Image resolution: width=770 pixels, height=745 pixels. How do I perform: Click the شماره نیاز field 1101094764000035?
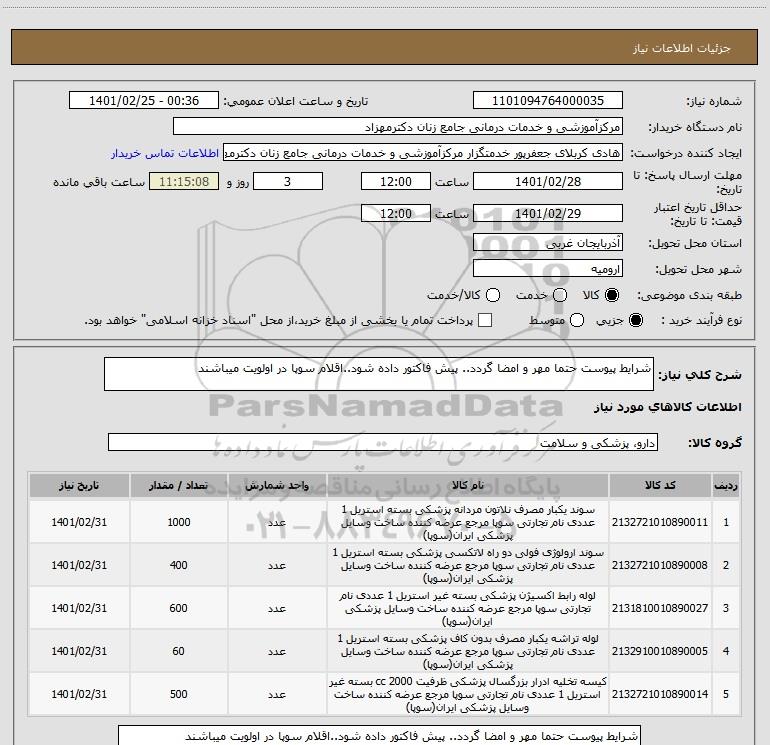(x=548, y=101)
